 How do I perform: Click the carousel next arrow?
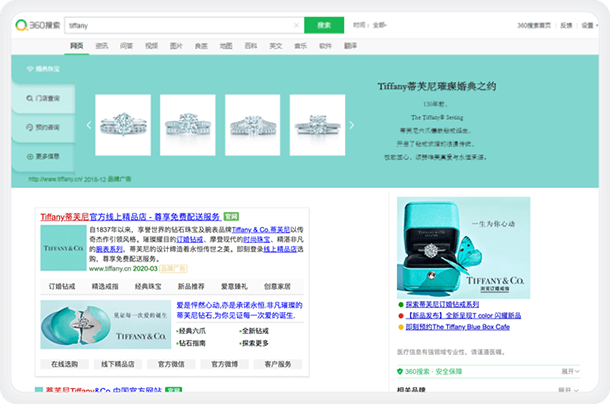(x=352, y=125)
